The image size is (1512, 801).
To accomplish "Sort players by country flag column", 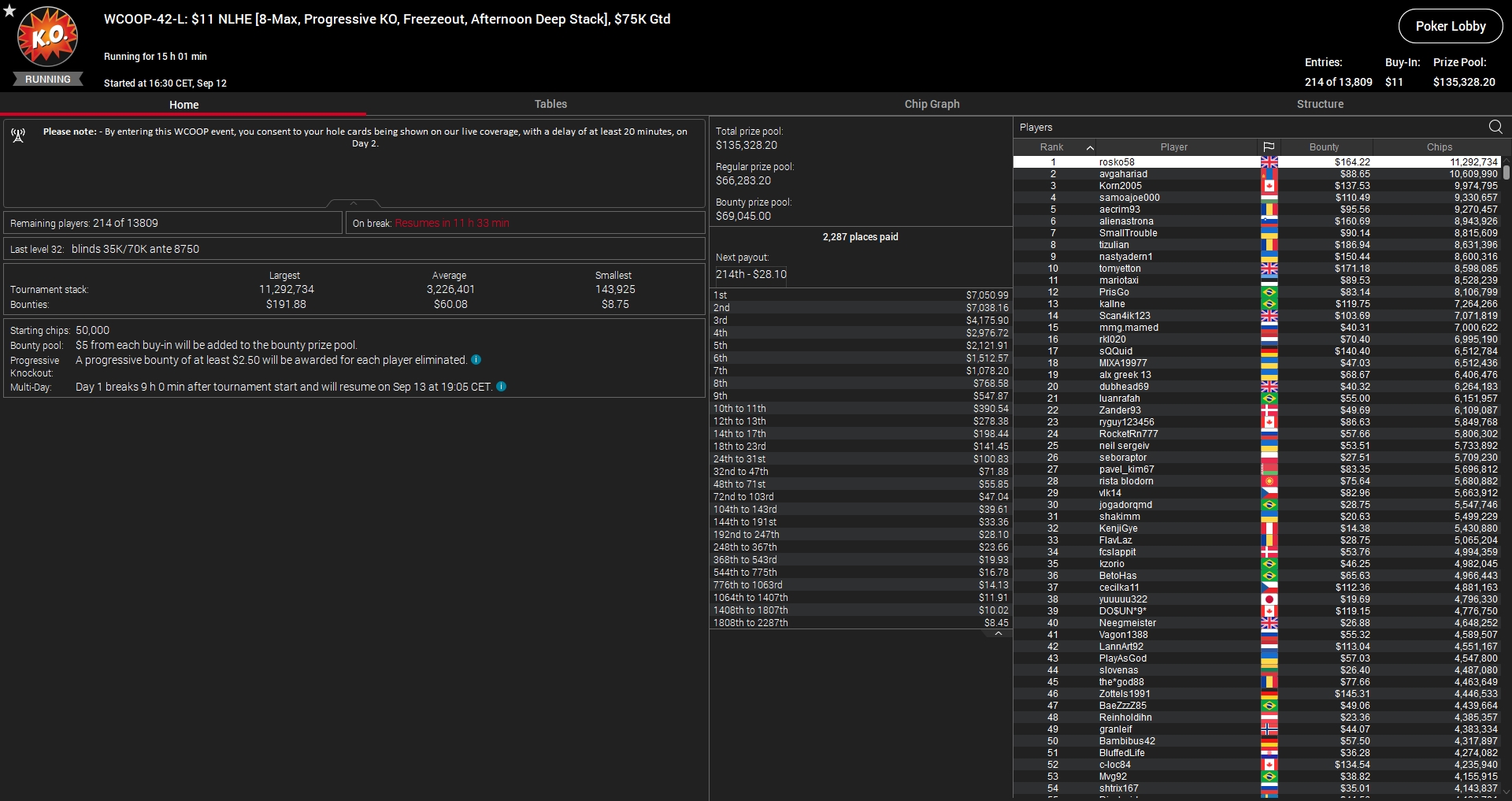I will tap(1269, 147).
